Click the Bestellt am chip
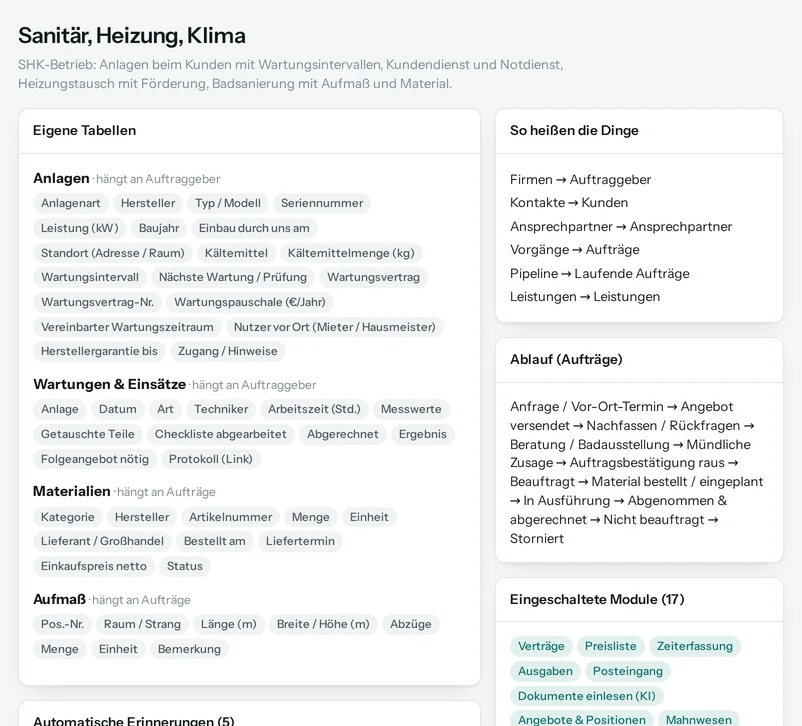Viewport: 802px width, 726px height. 214,541
